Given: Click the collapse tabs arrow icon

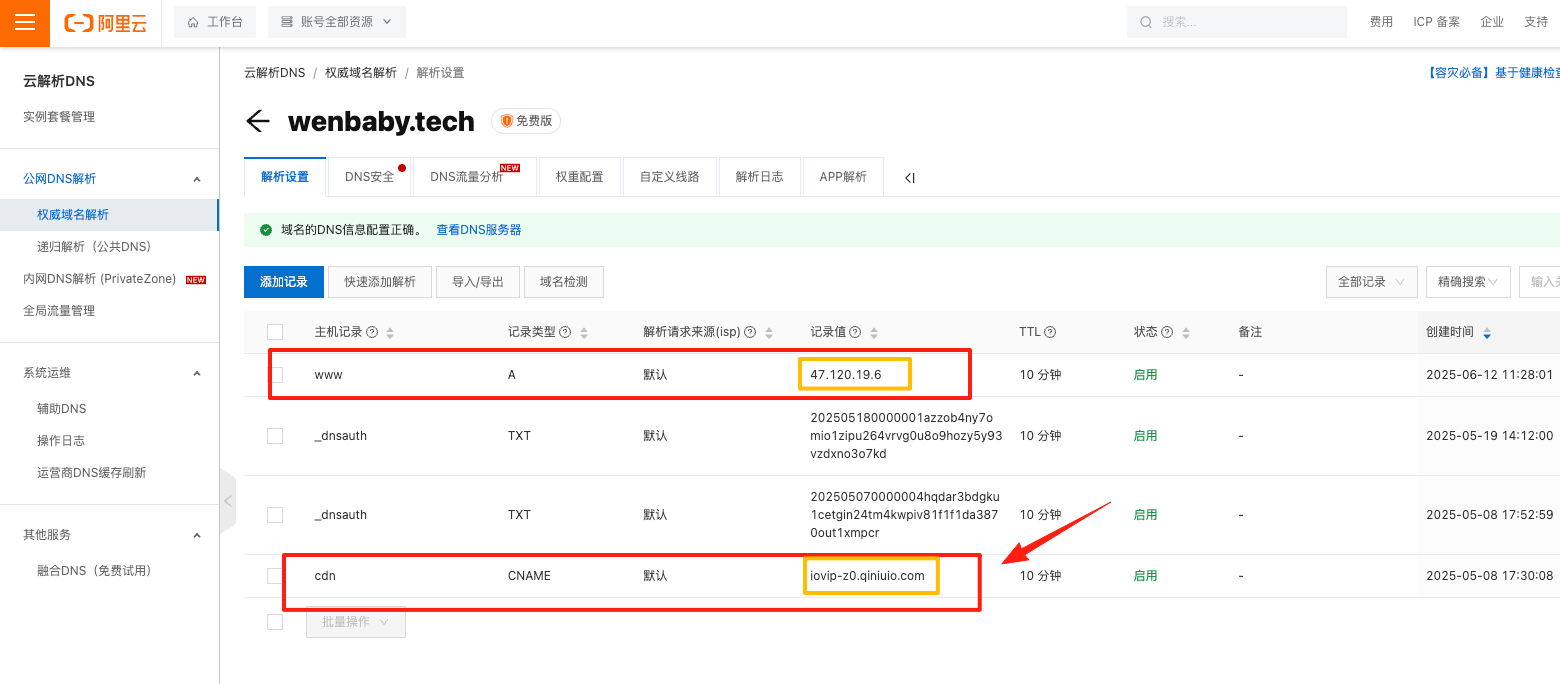Looking at the screenshot, I should 909,177.
